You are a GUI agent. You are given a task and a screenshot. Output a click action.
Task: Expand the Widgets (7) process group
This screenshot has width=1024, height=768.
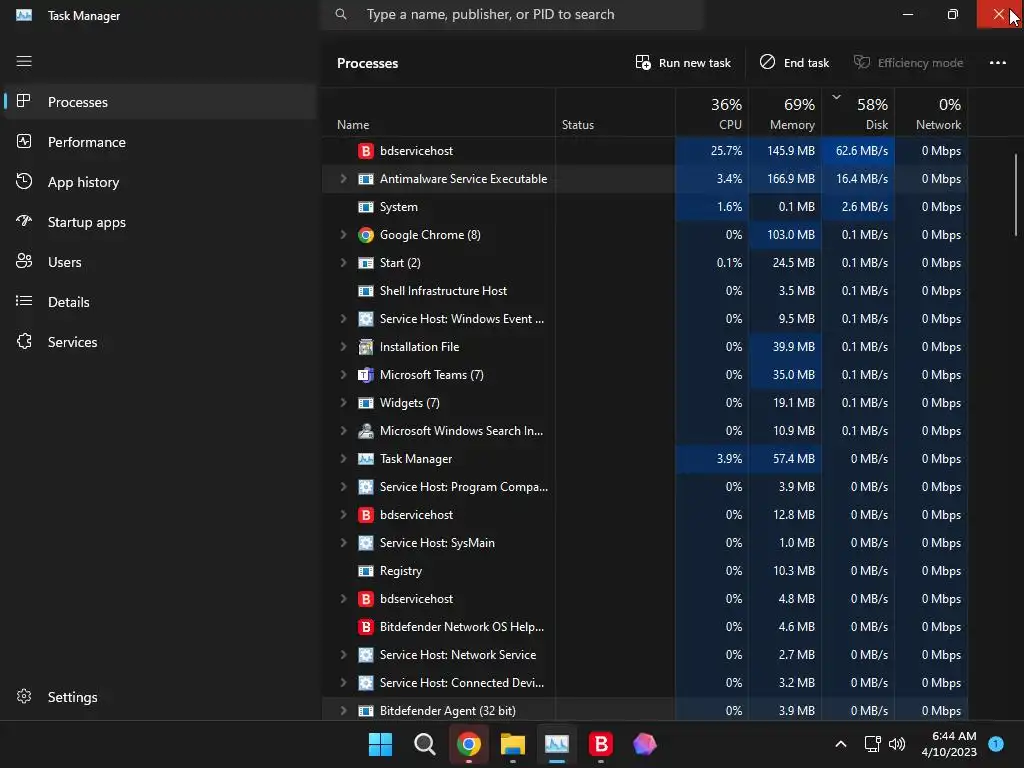point(344,403)
